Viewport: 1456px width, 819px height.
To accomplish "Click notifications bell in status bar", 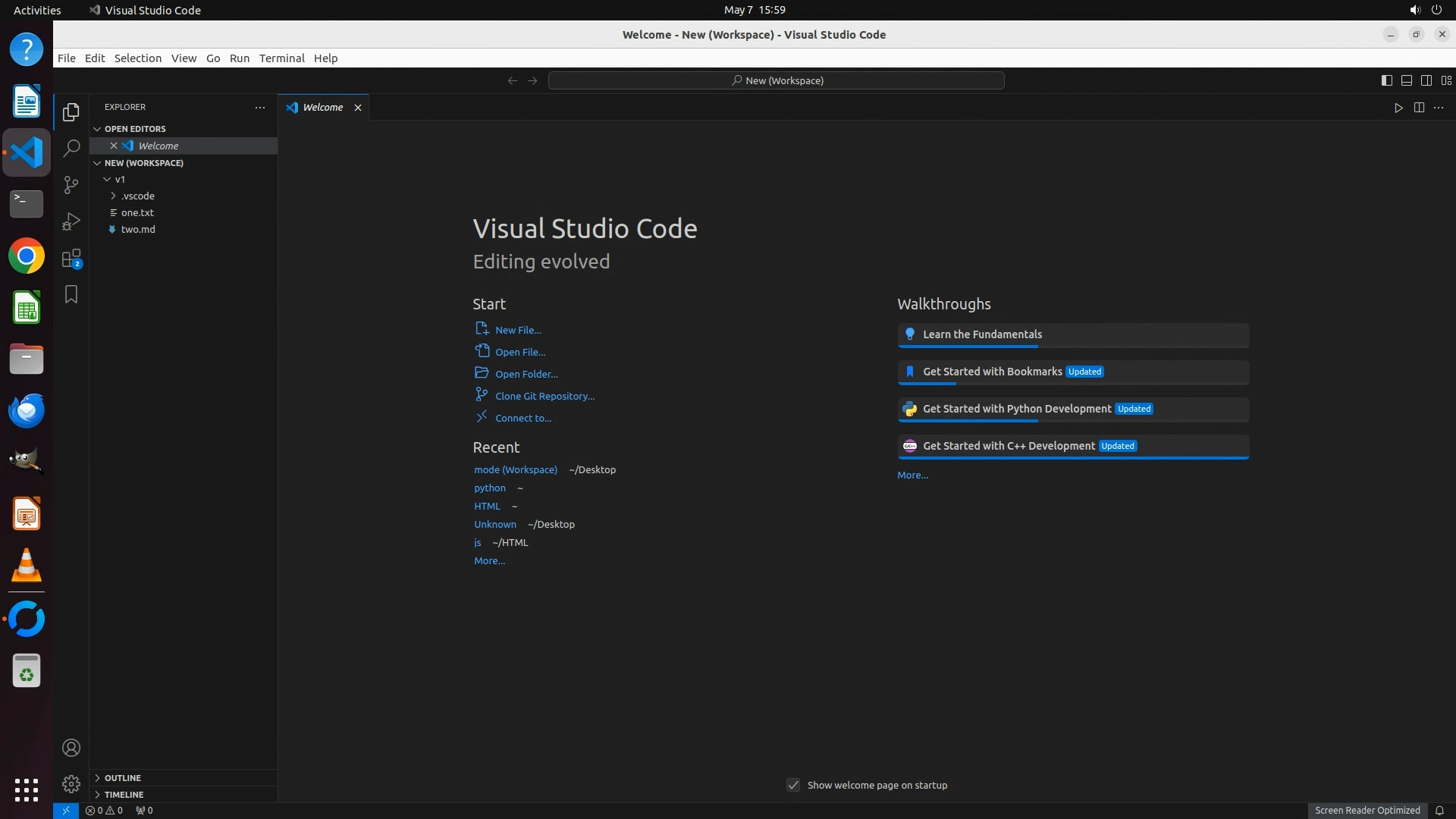I will pyautogui.click(x=1439, y=810).
